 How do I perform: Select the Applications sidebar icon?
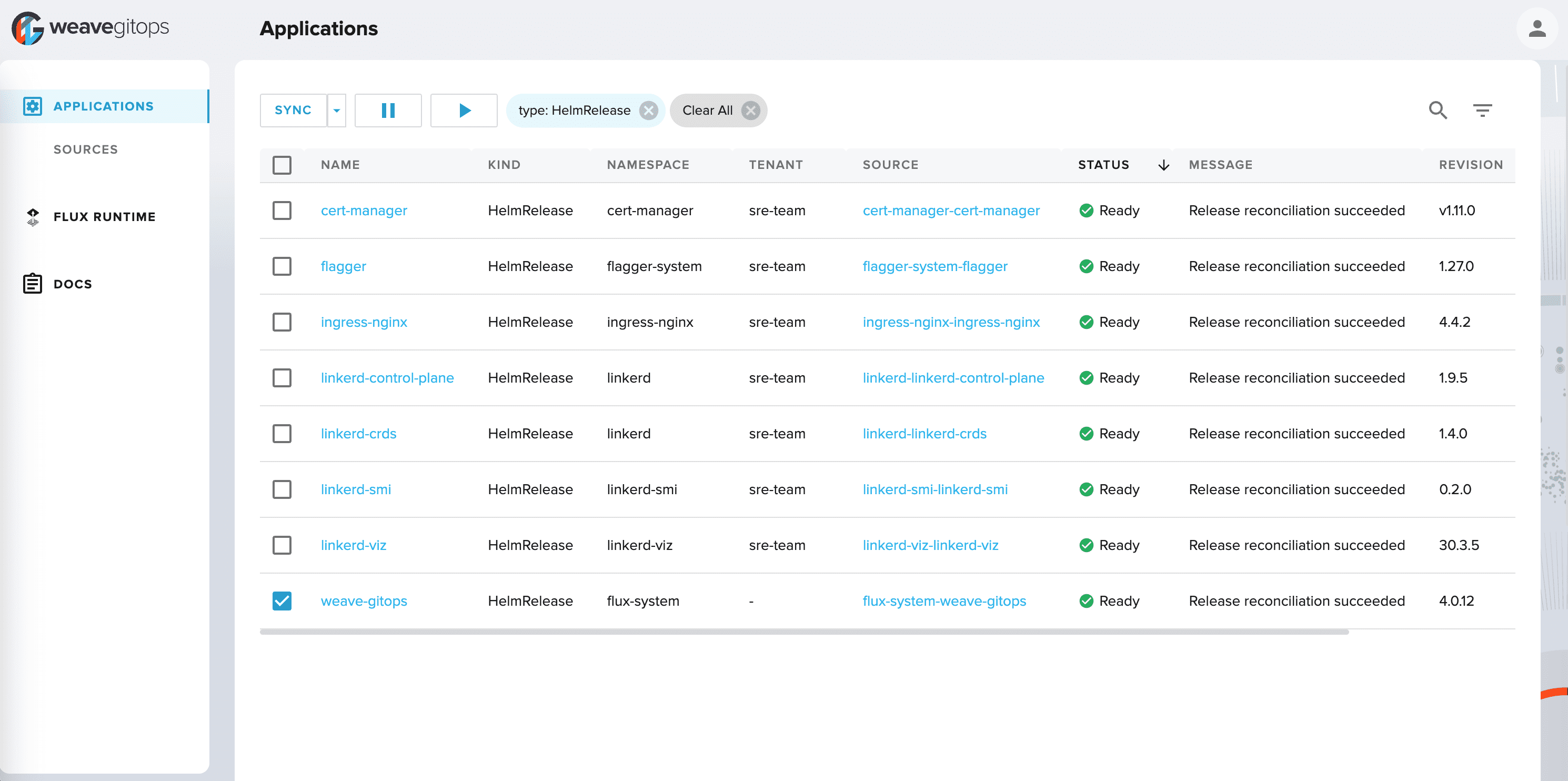(32, 106)
